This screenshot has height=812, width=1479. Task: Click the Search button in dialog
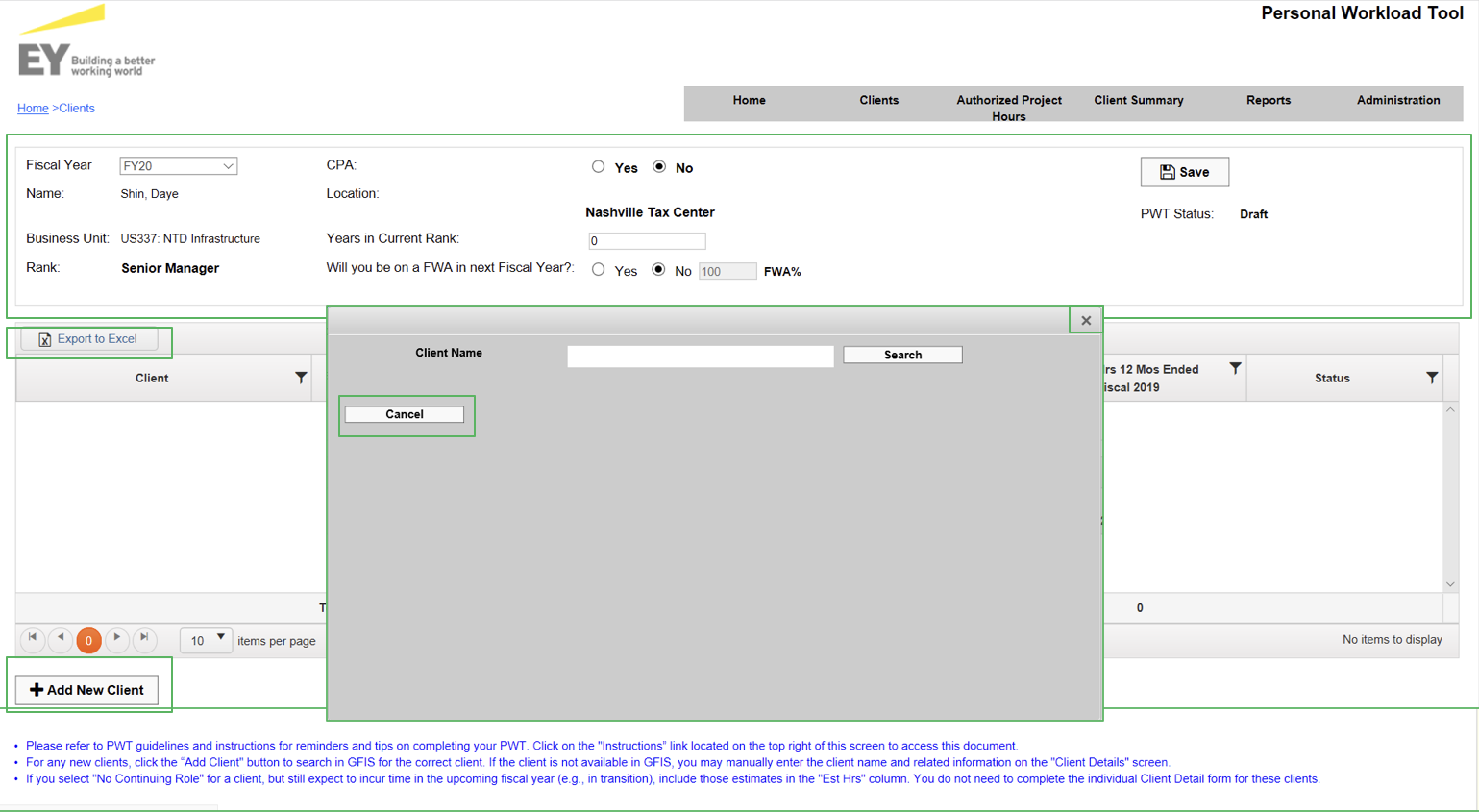pos(902,355)
